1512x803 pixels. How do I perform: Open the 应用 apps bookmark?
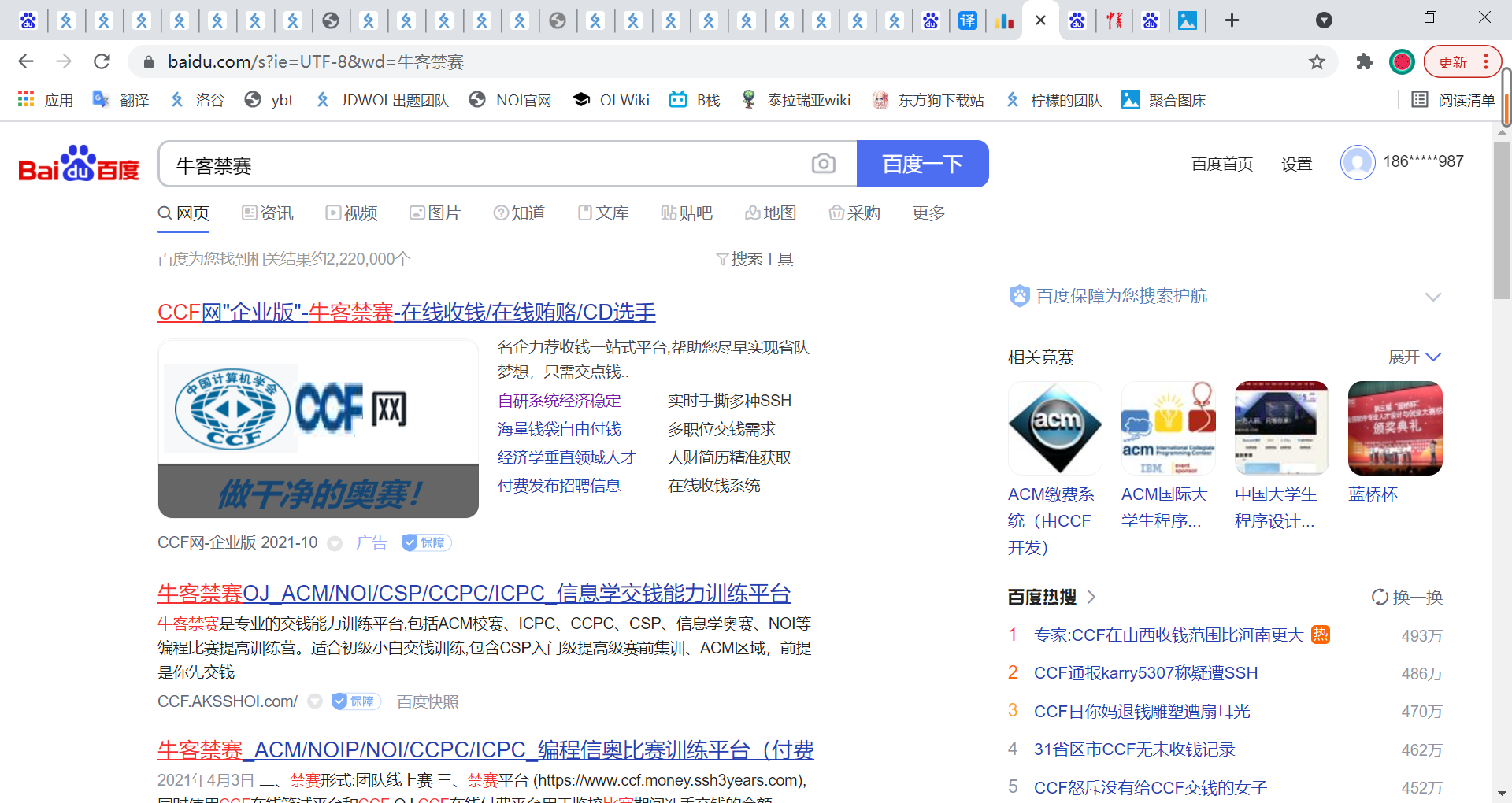[46, 100]
